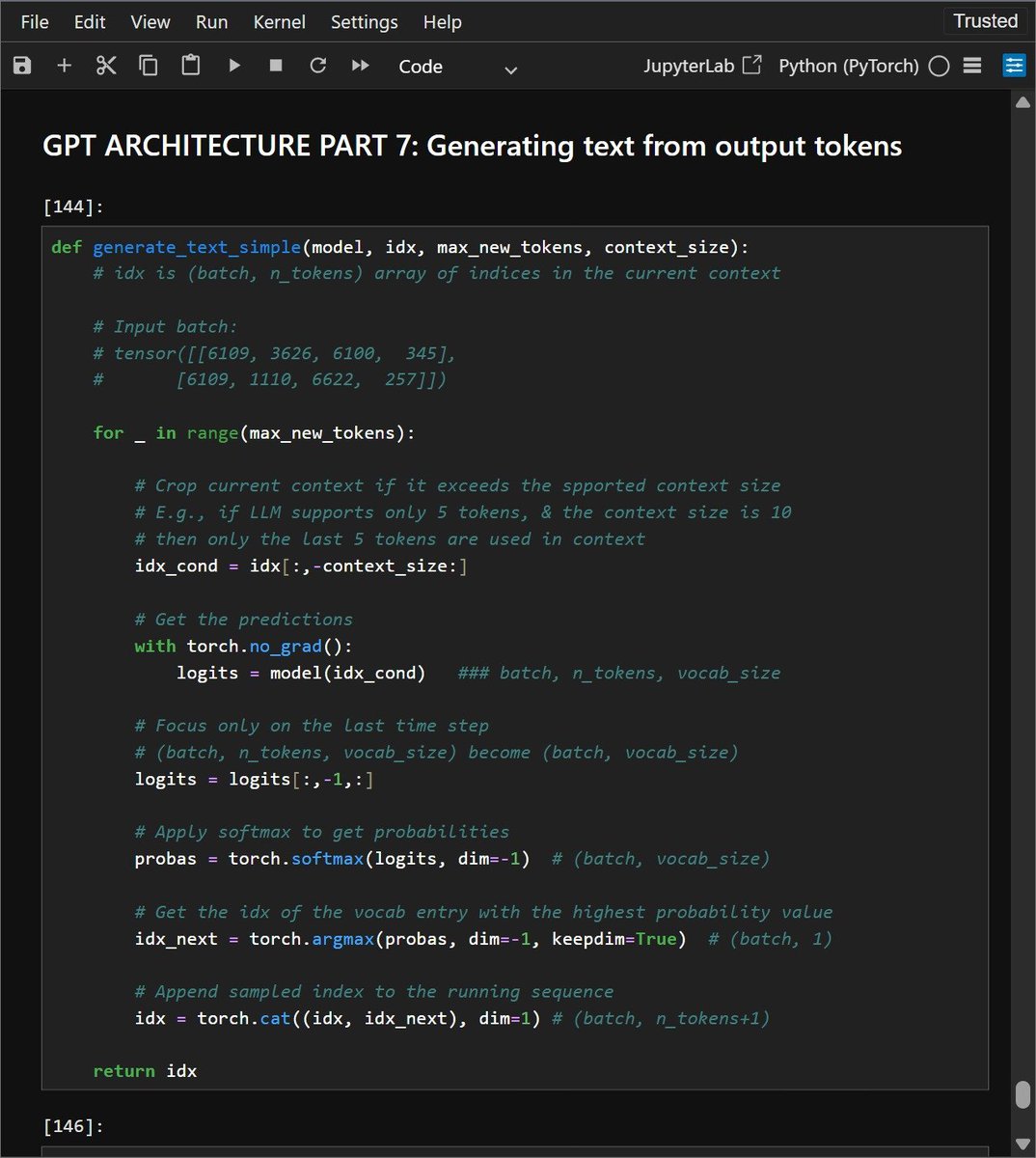The width and height of the screenshot is (1036, 1158).
Task: Click the GPT ARCHITECTURE PART 7 heading
Action: pos(473,146)
